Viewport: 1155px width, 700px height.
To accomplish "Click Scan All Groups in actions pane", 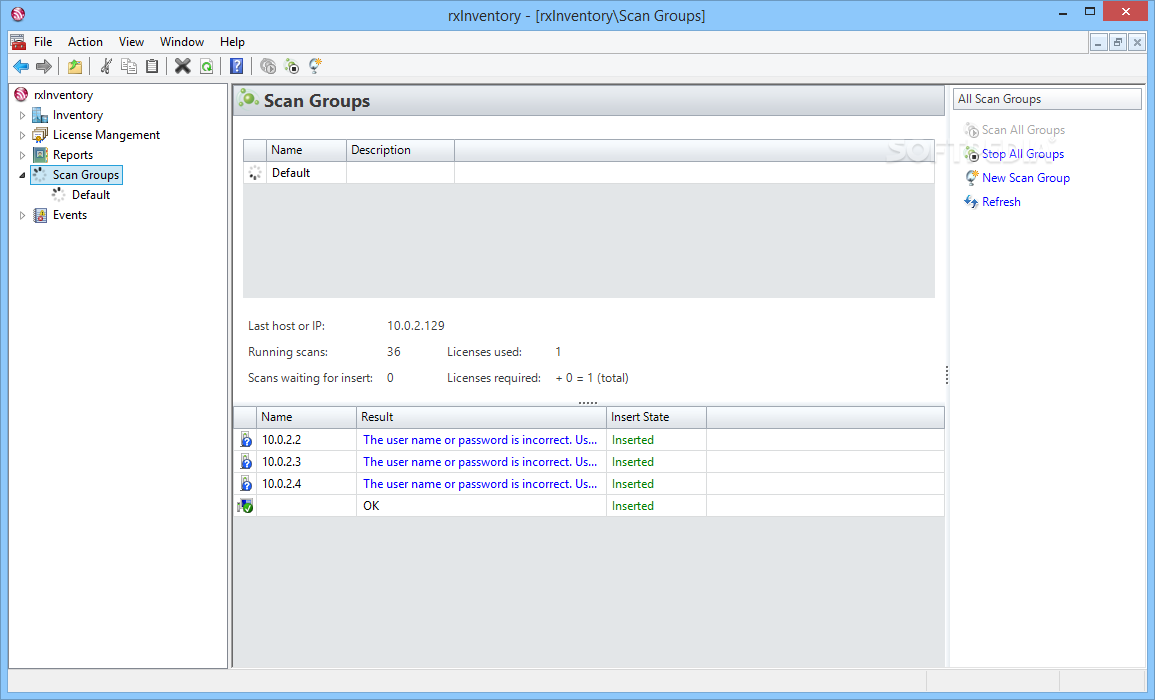I will click(x=1023, y=130).
